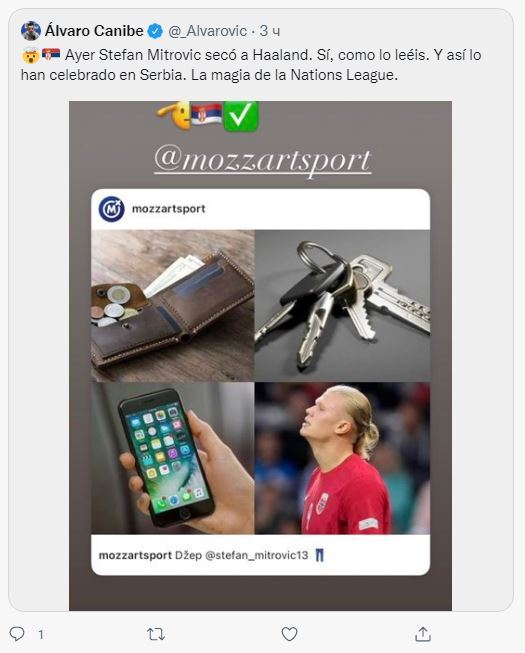Like the tweet with the heart icon
The width and height of the screenshot is (525, 653).
coord(289,634)
